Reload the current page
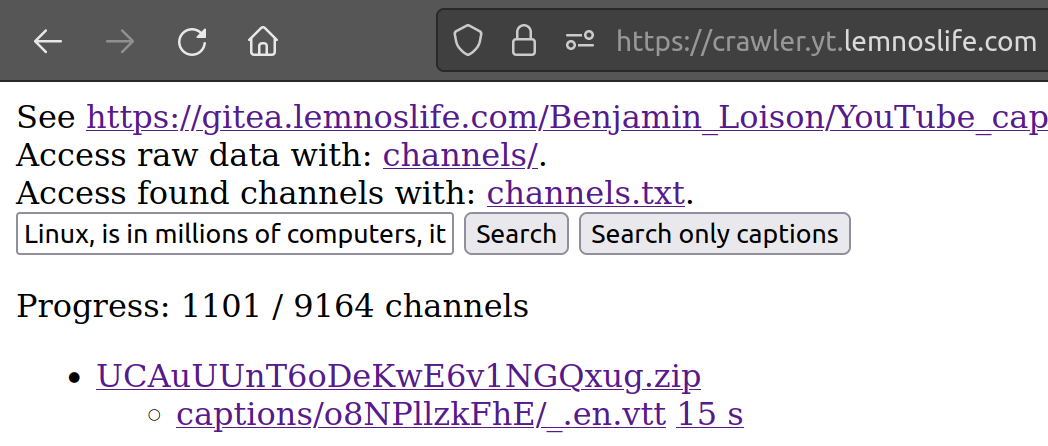The height and width of the screenshot is (446, 1048). click(x=192, y=41)
